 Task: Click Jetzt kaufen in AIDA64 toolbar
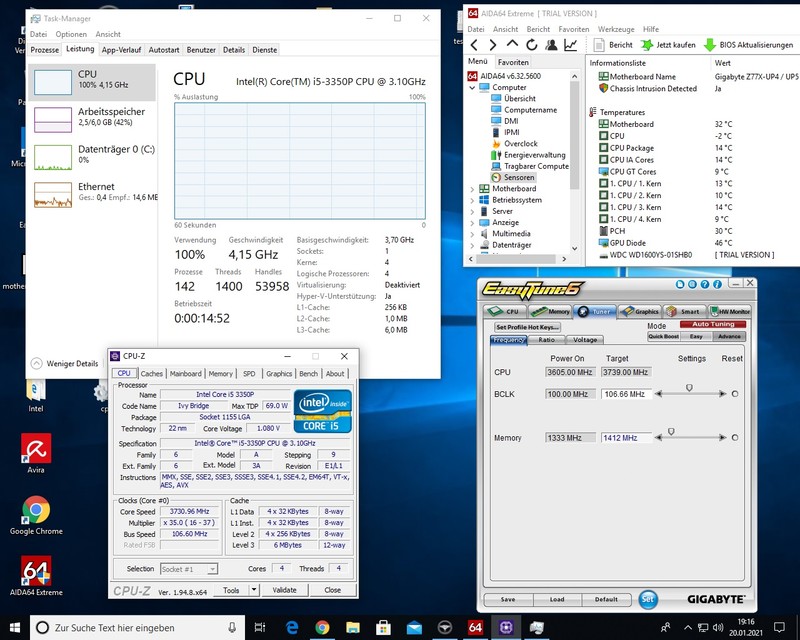point(668,45)
